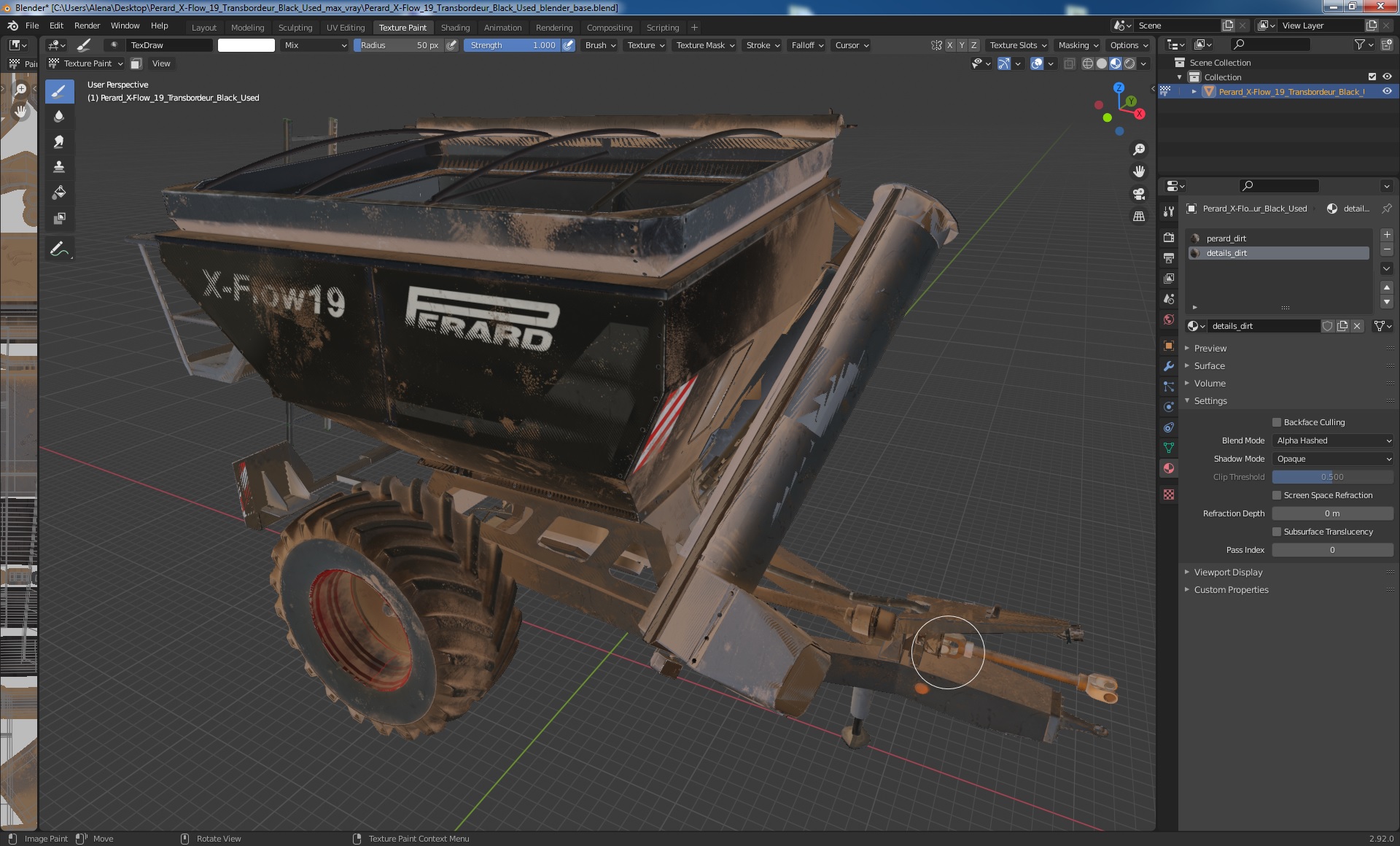Select the Clone tool

coord(59,167)
